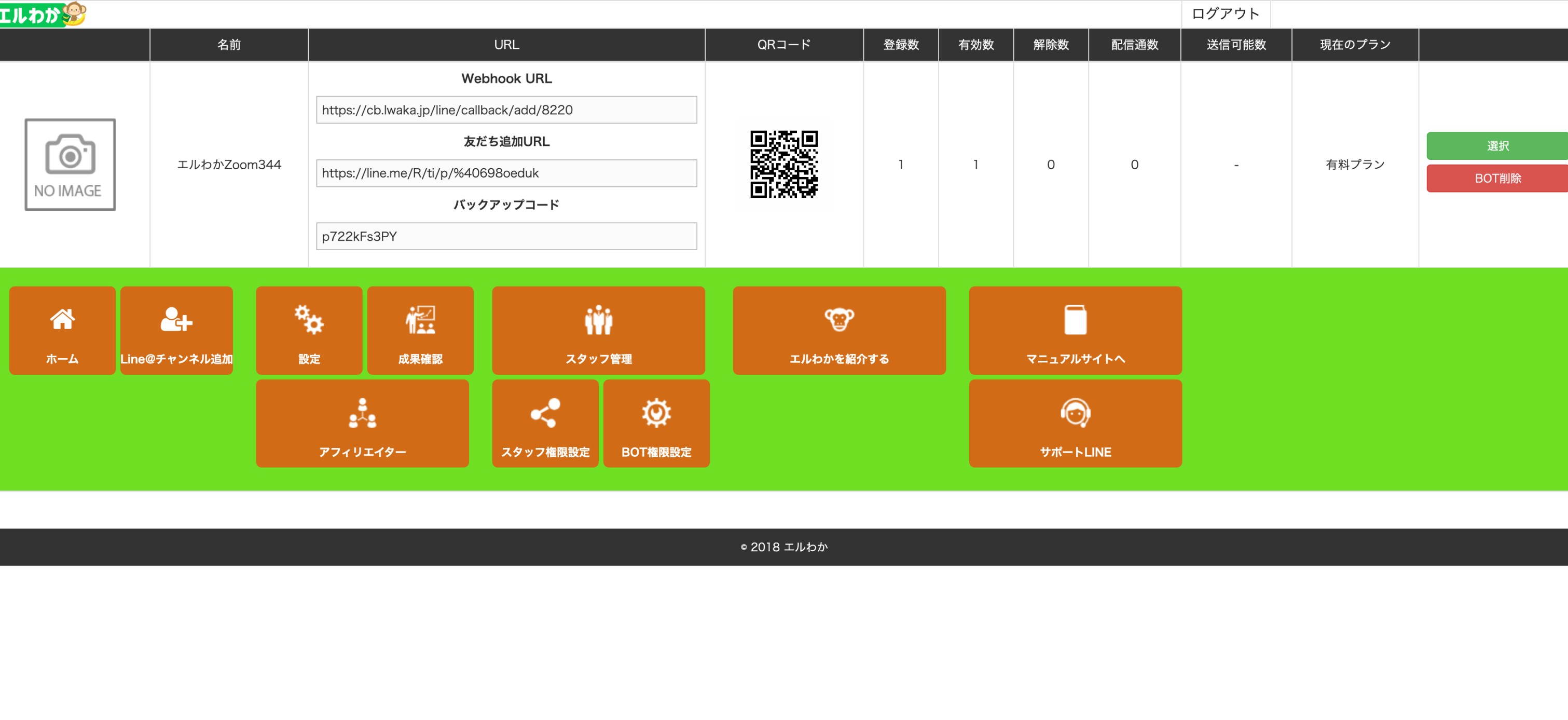This screenshot has width=1568, height=720.
Task: Click the 送信可能数 column header
Action: point(1236,45)
